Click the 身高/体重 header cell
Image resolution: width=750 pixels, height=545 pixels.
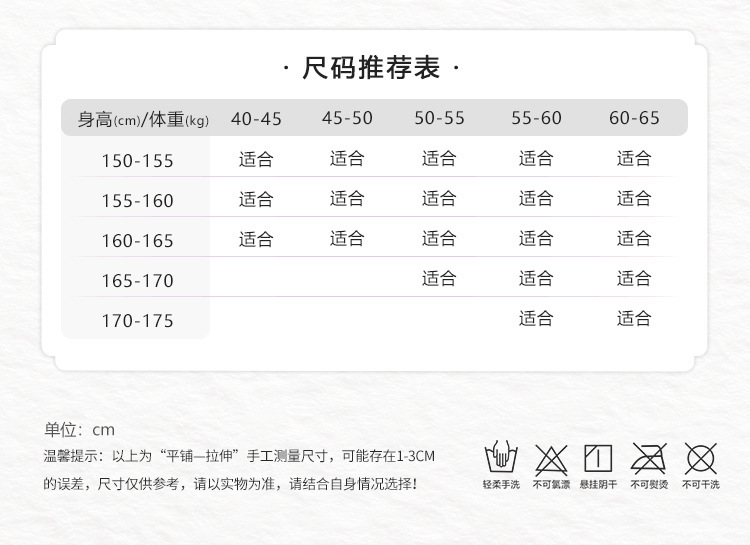coord(143,119)
